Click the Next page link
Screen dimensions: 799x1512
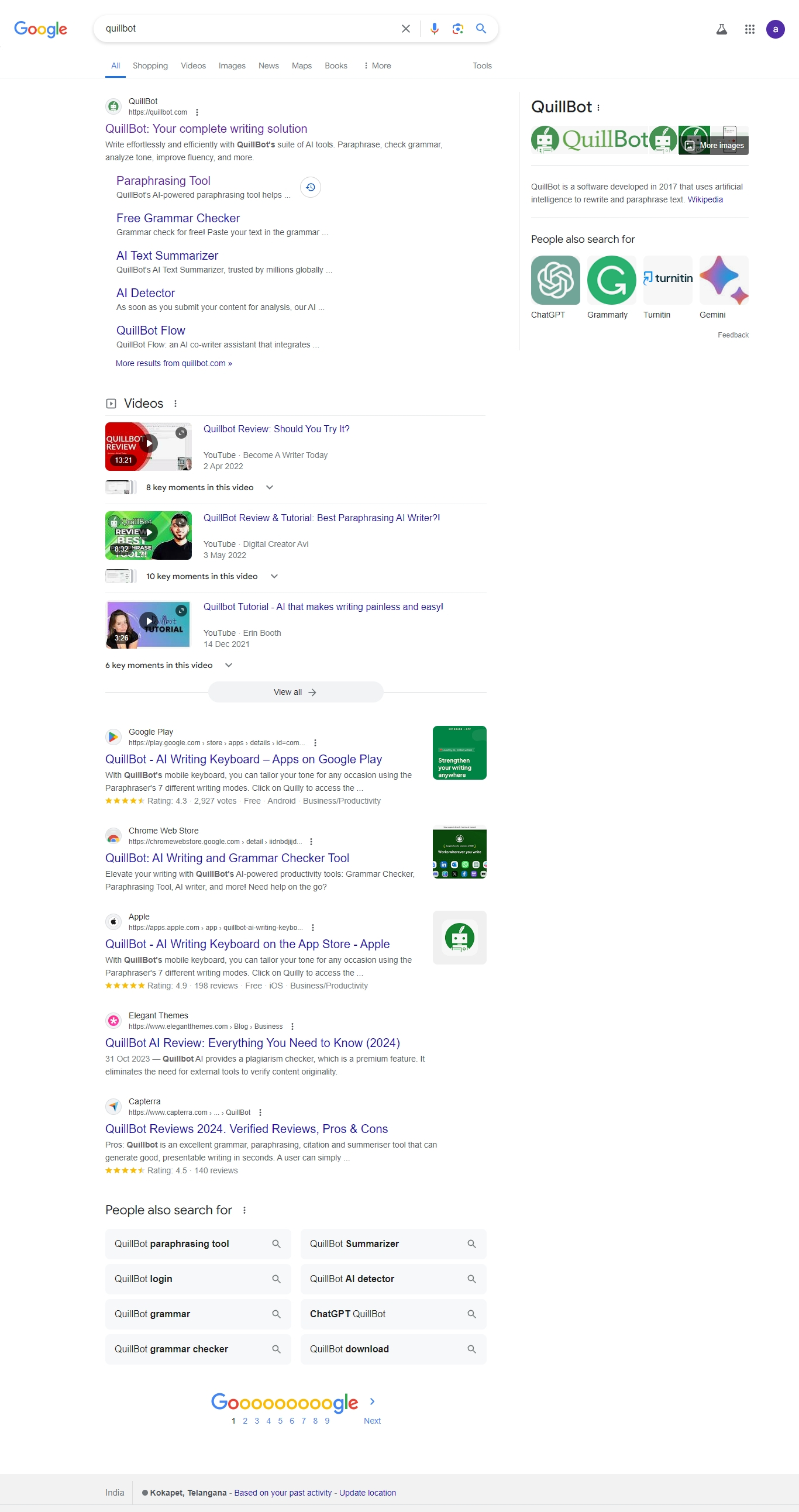[372, 1421]
